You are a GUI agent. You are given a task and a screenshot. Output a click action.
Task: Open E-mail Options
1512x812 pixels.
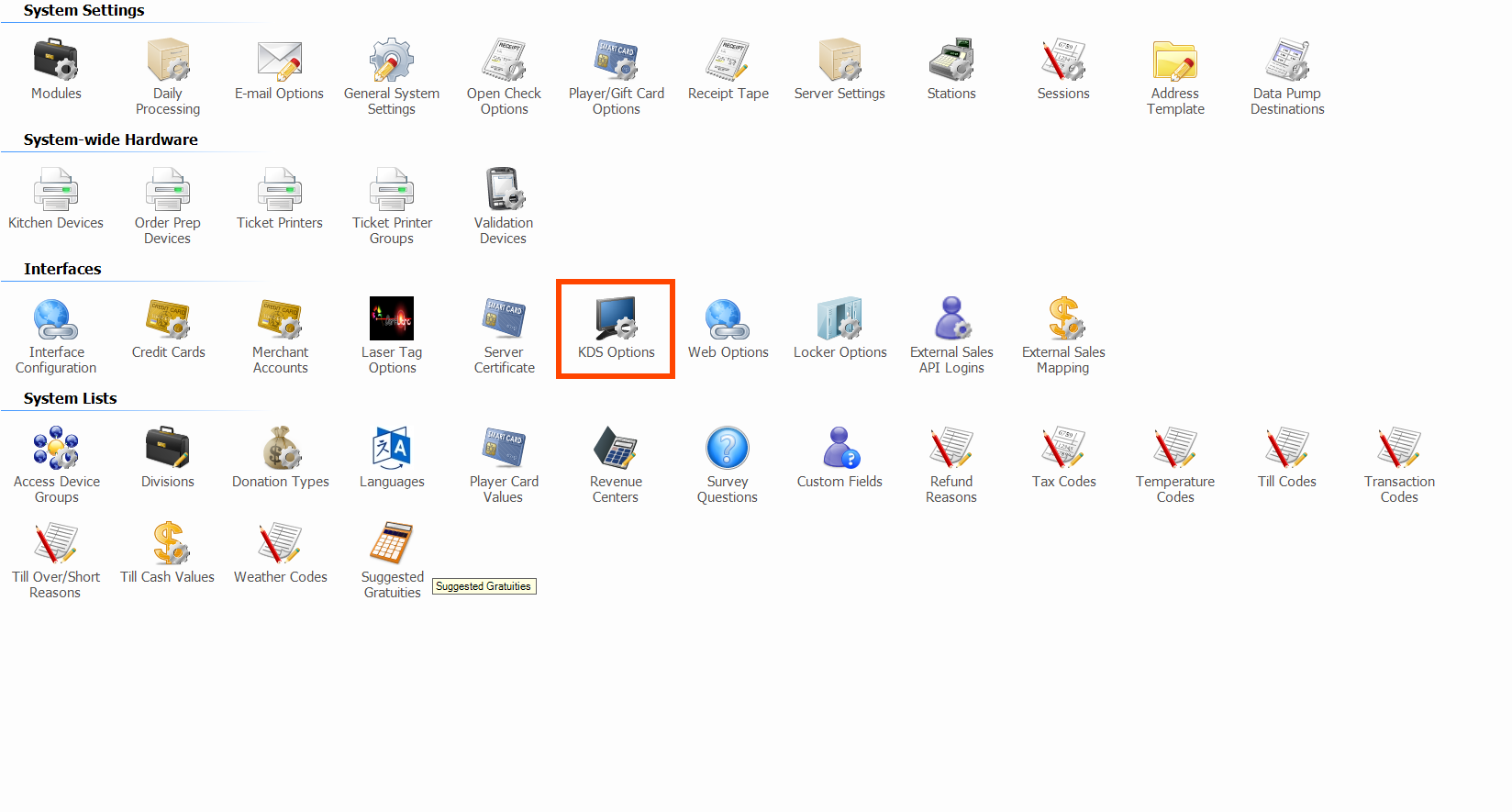(280, 61)
